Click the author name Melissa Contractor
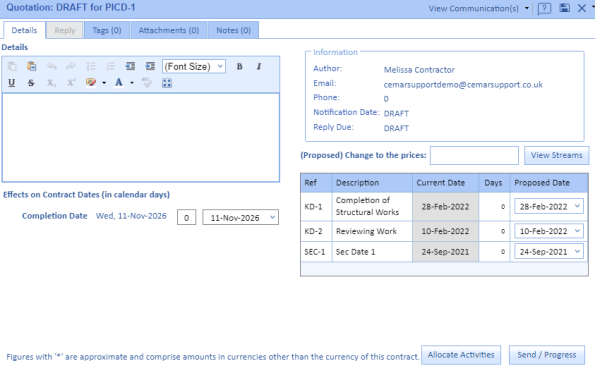The width and height of the screenshot is (595, 373). [419, 70]
